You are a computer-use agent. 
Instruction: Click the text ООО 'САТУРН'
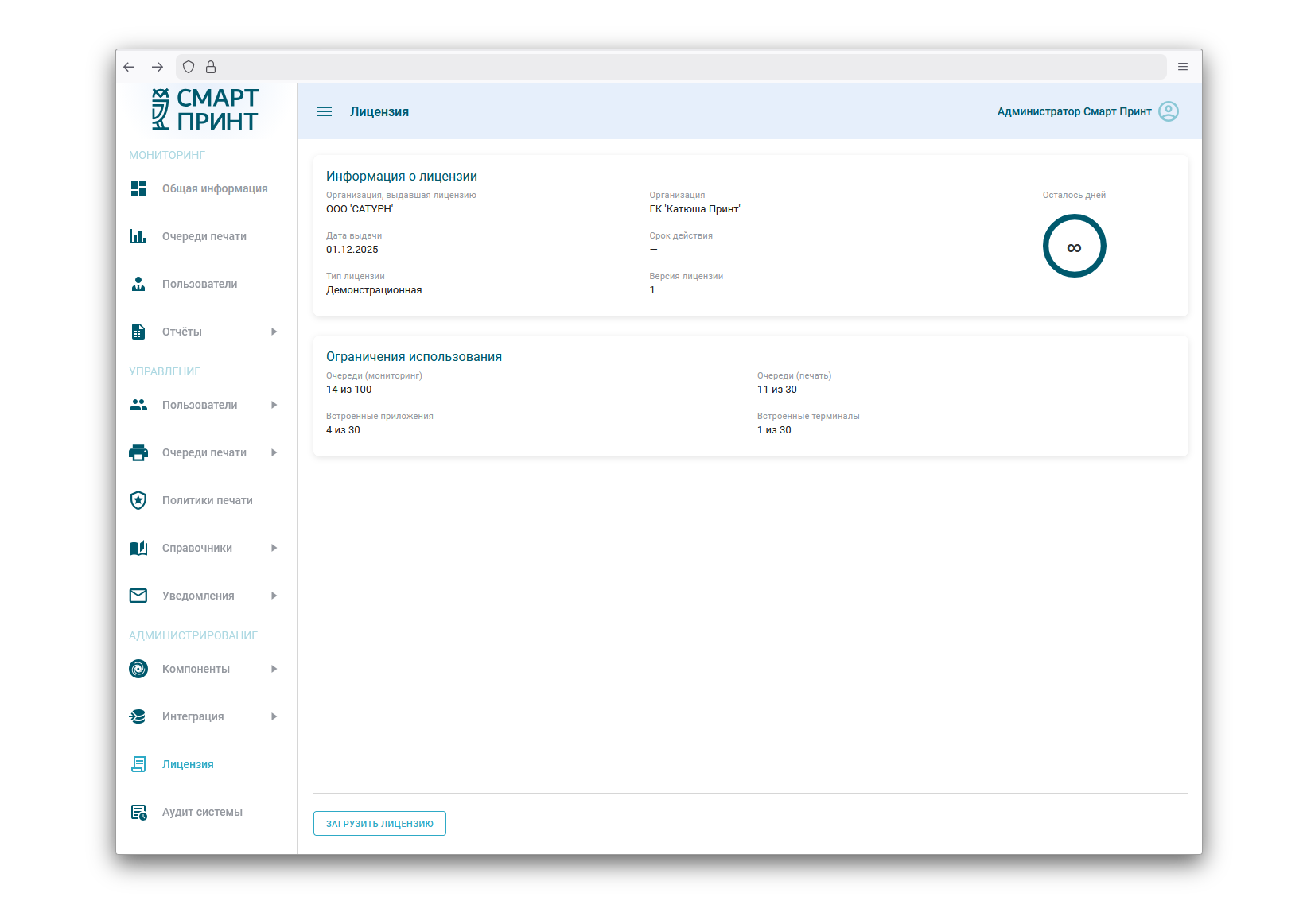(x=360, y=209)
